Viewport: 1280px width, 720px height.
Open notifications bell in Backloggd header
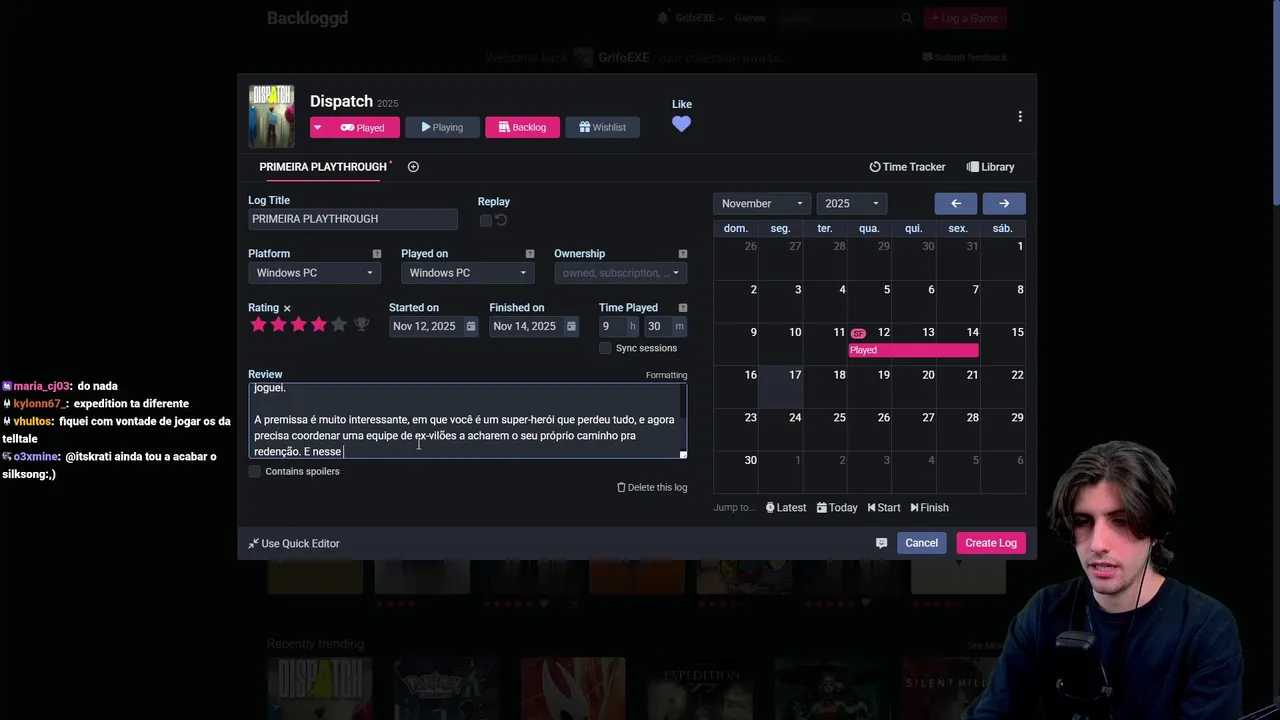[x=663, y=18]
